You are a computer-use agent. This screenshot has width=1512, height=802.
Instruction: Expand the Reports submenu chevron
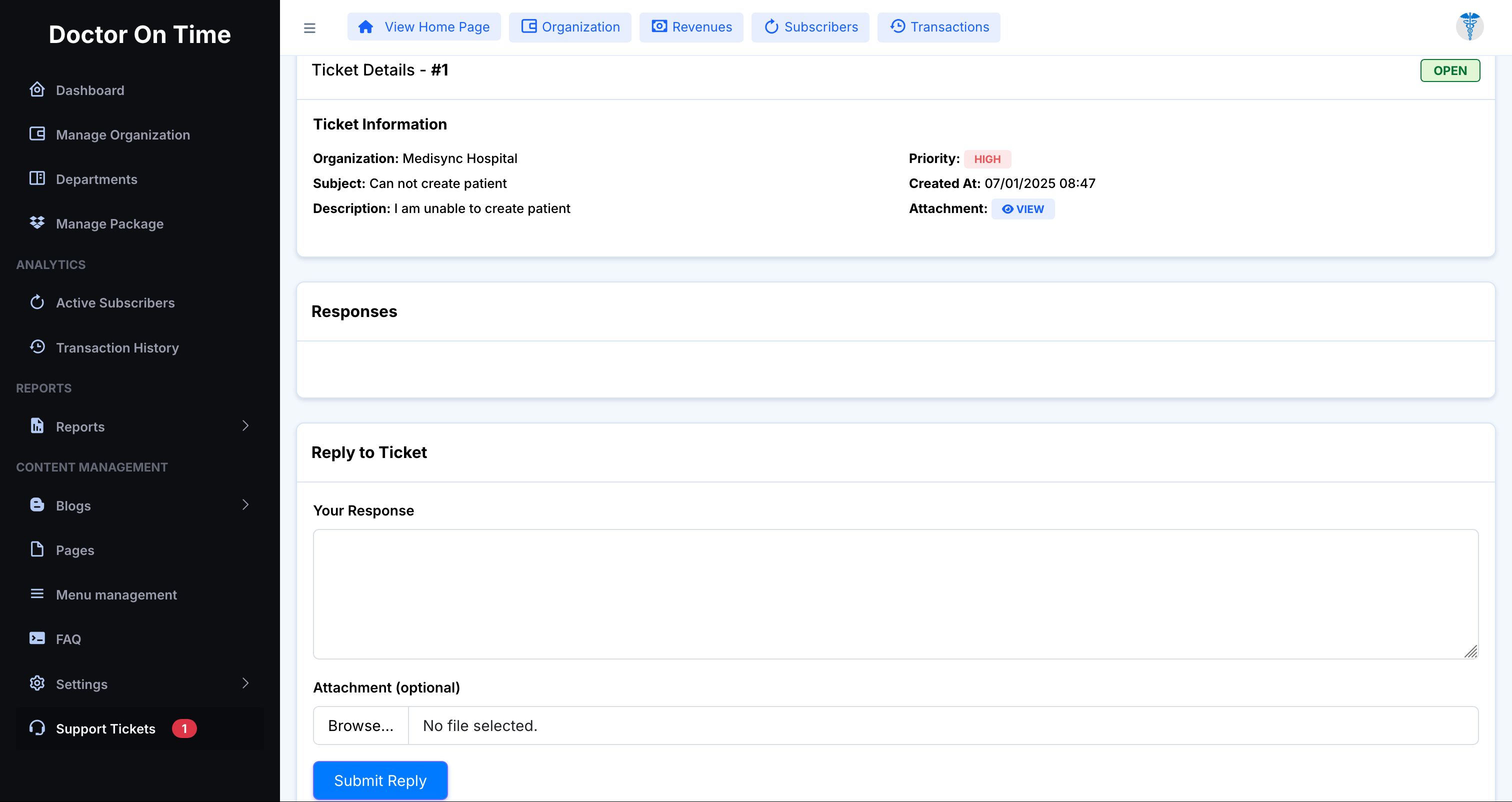click(245, 425)
